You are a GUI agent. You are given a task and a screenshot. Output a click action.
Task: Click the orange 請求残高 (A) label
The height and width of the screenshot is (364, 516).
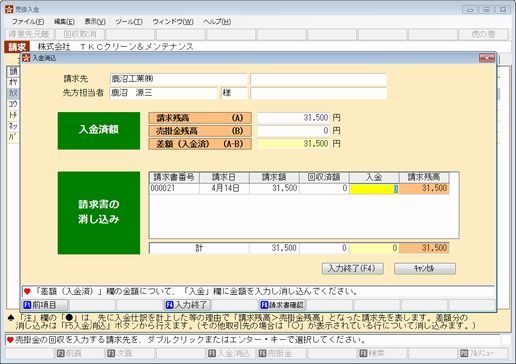pyautogui.click(x=200, y=118)
